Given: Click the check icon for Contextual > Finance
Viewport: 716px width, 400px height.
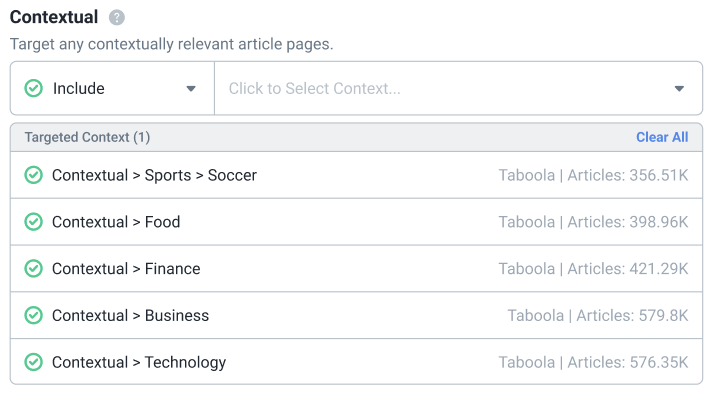Looking at the screenshot, I should 33,268.
